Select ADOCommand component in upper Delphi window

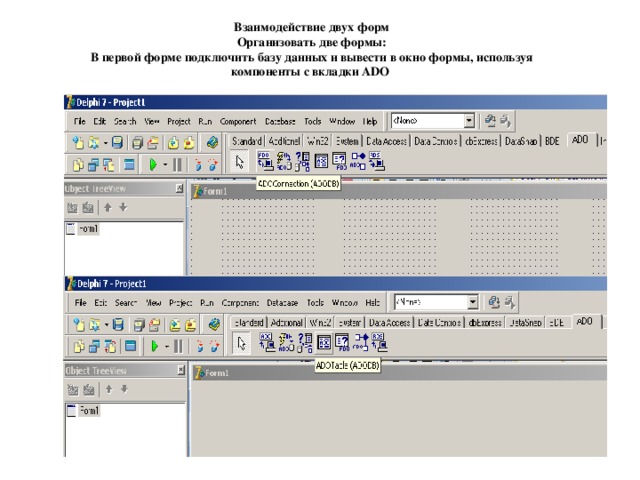(x=284, y=161)
